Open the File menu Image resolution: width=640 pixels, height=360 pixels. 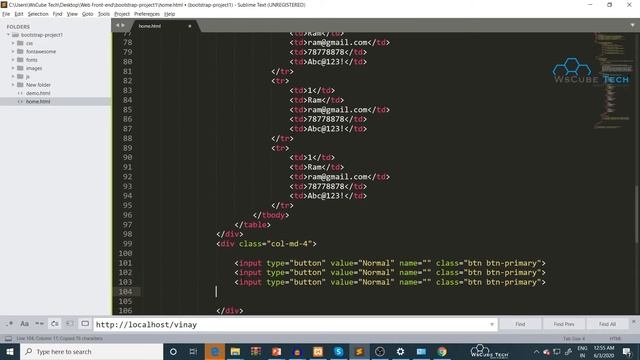pyautogui.click(x=6, y=14)
